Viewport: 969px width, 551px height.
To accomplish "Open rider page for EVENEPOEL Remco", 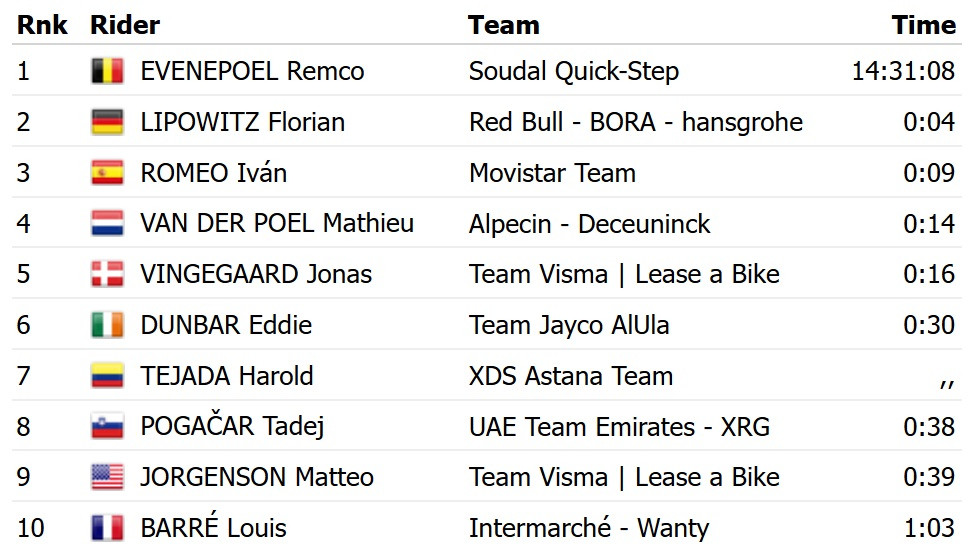I will coord(252,71).
